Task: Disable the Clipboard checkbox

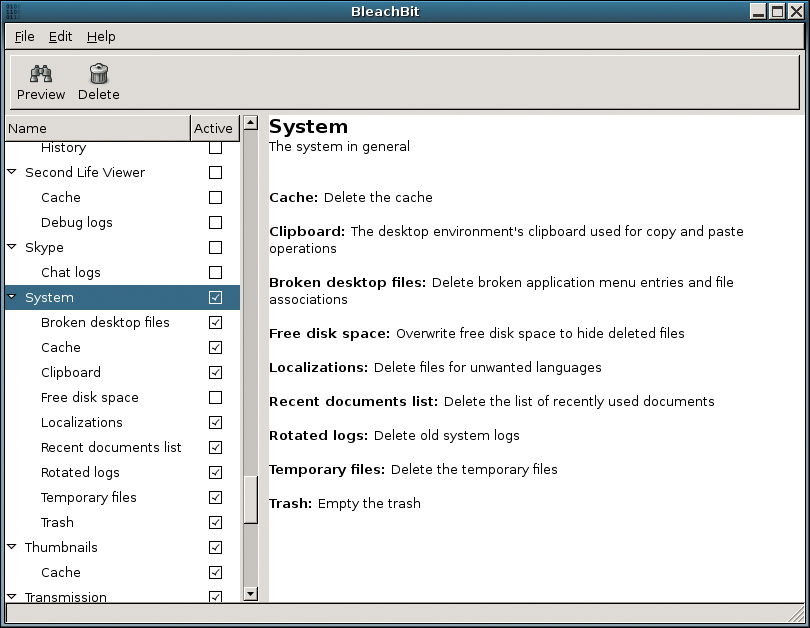Action: point(215,372)
